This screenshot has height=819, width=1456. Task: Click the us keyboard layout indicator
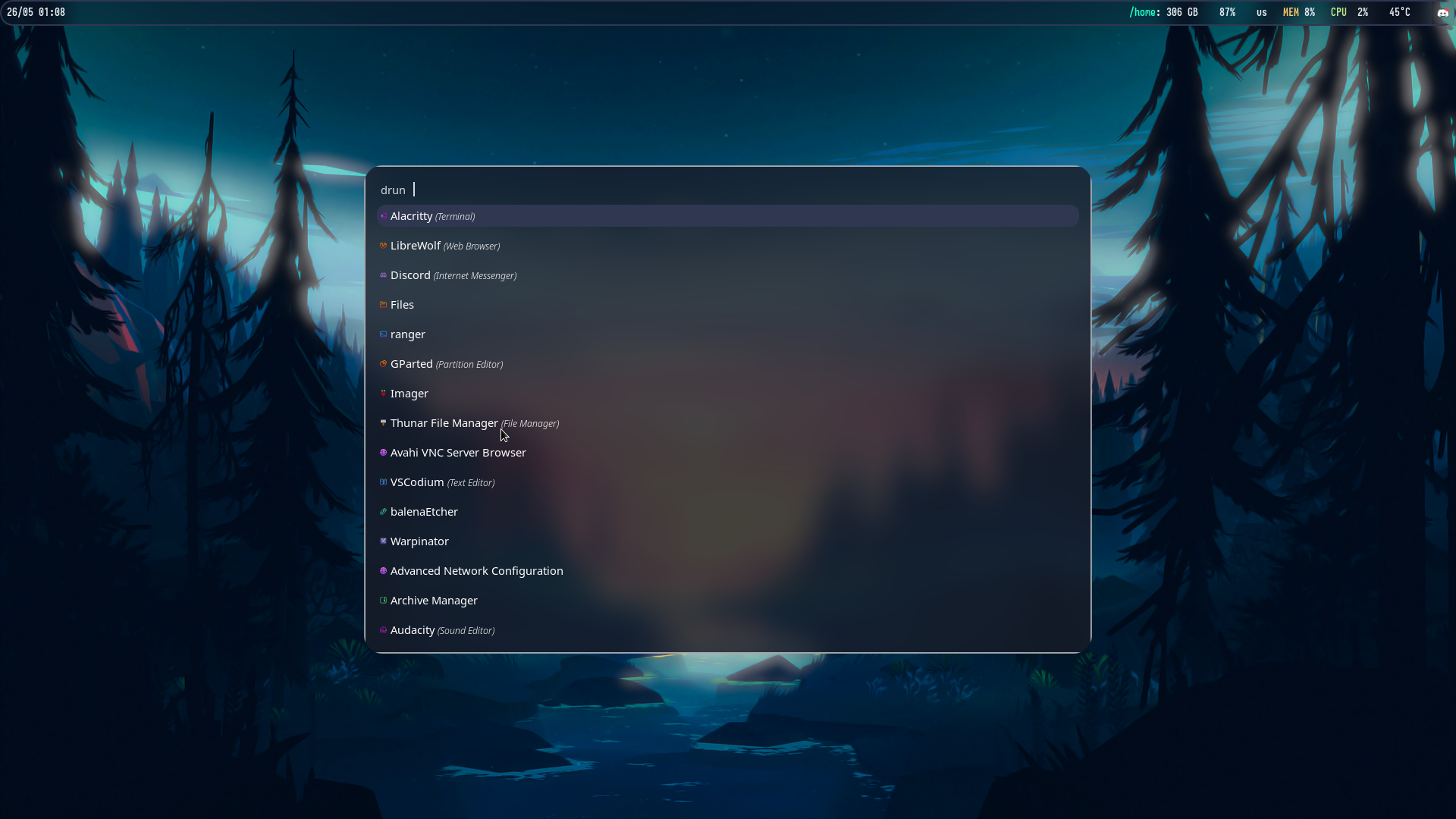[x=1261, y=12]
